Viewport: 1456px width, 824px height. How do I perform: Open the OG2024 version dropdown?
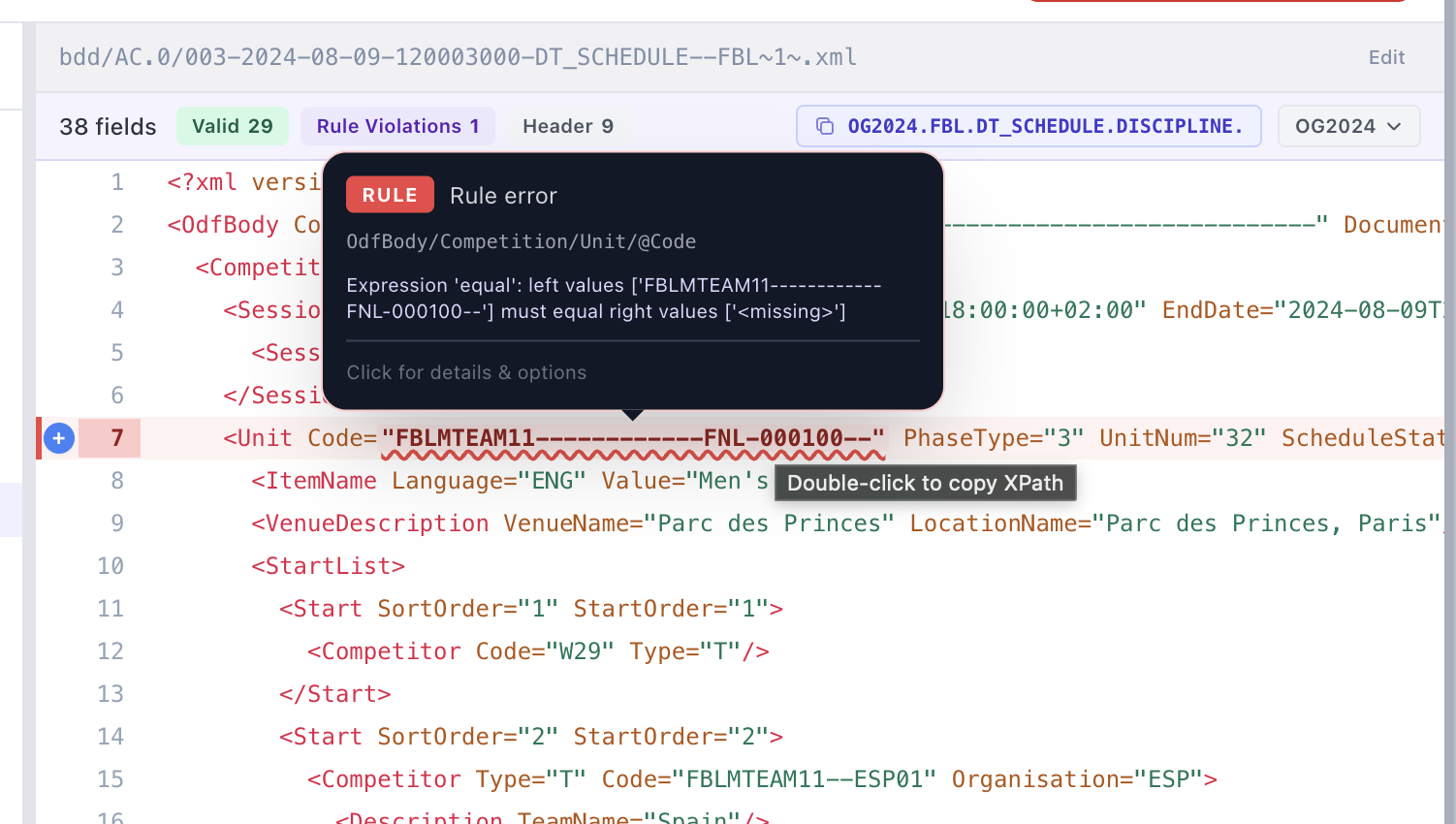pos(1348,126)
